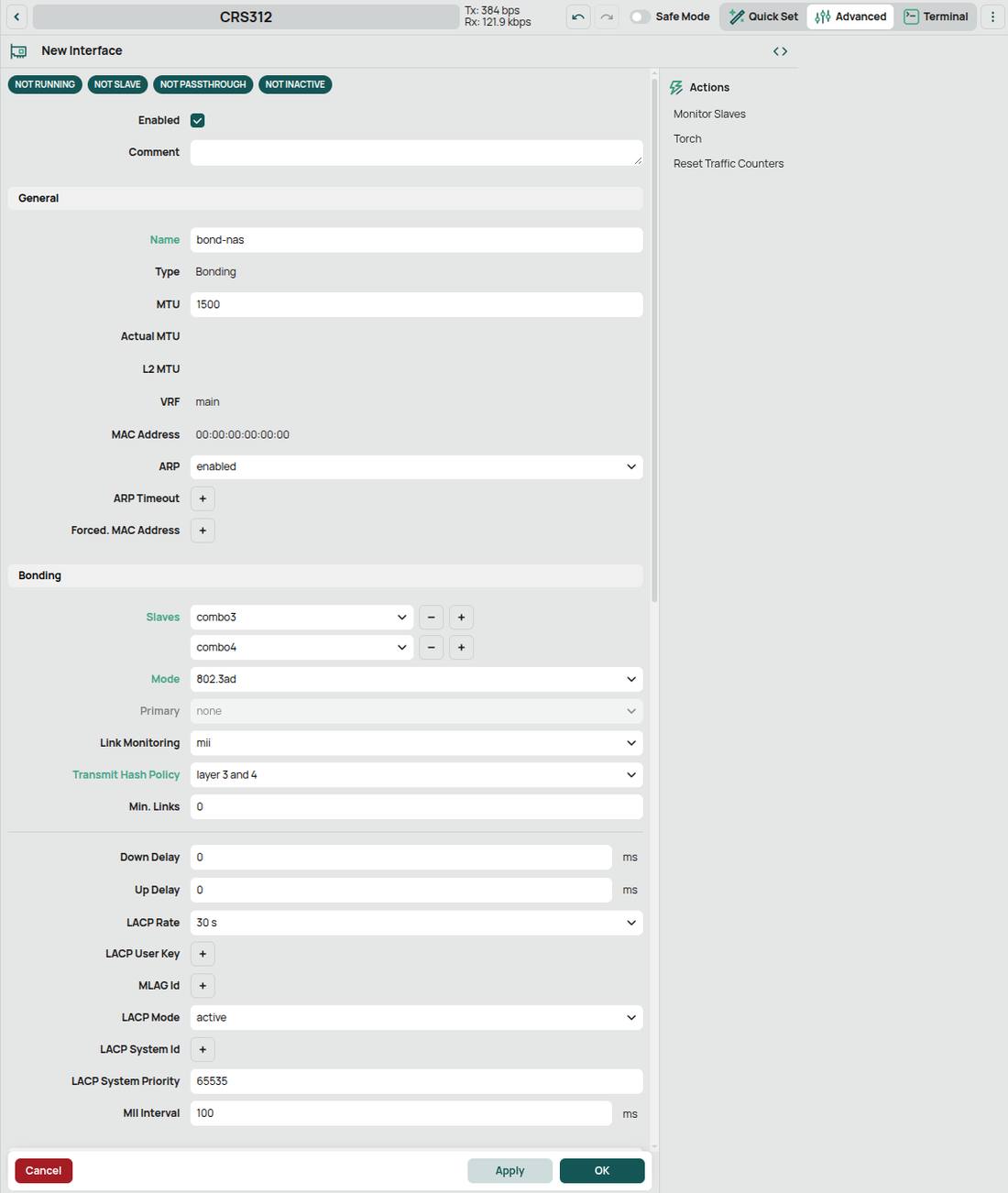Click the Torch action link

tap(687, 139)
